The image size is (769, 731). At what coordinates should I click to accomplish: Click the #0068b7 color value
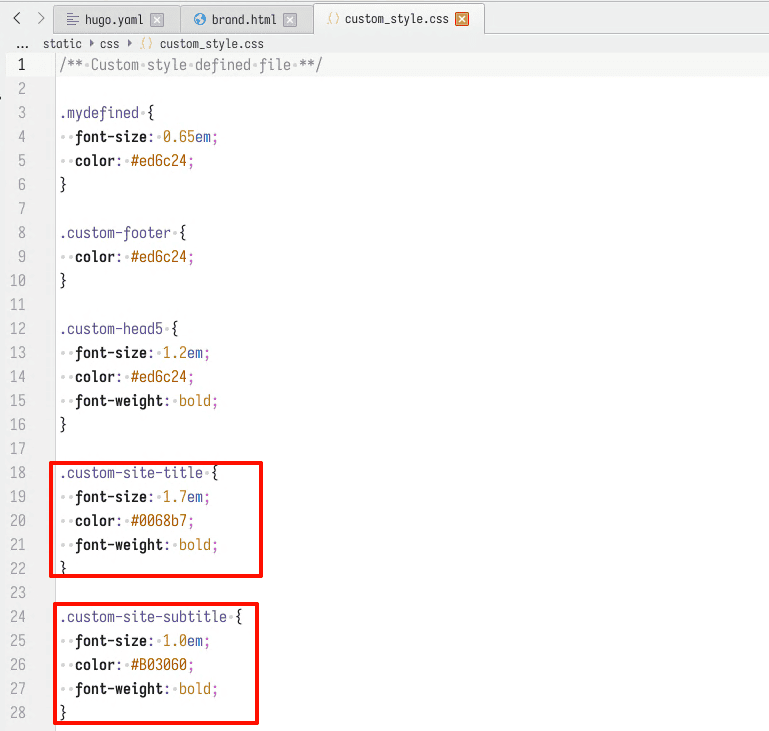point(162,521)
